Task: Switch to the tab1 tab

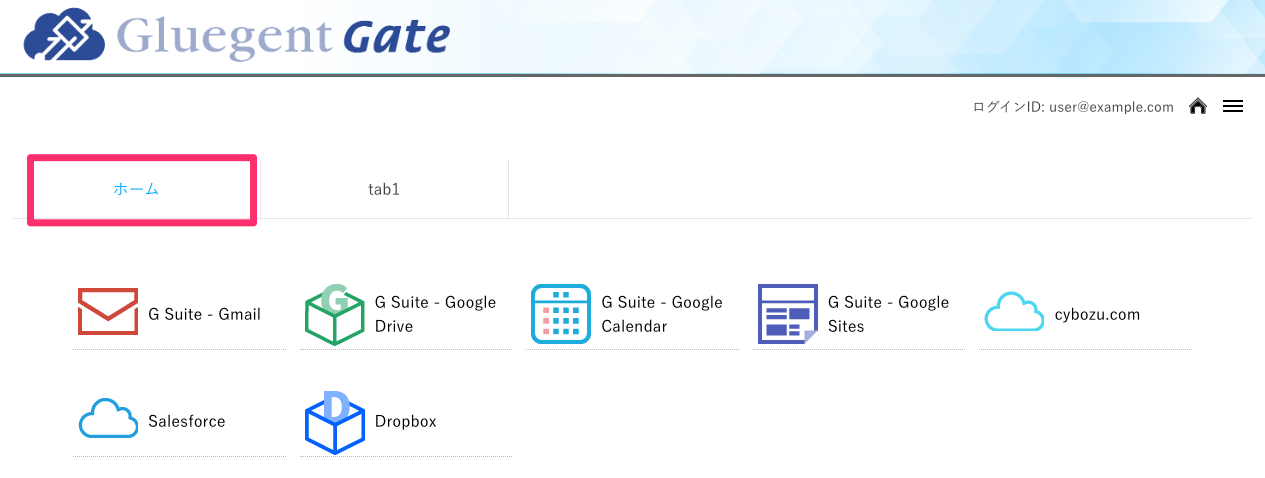Action: click(x=384, y=189)
